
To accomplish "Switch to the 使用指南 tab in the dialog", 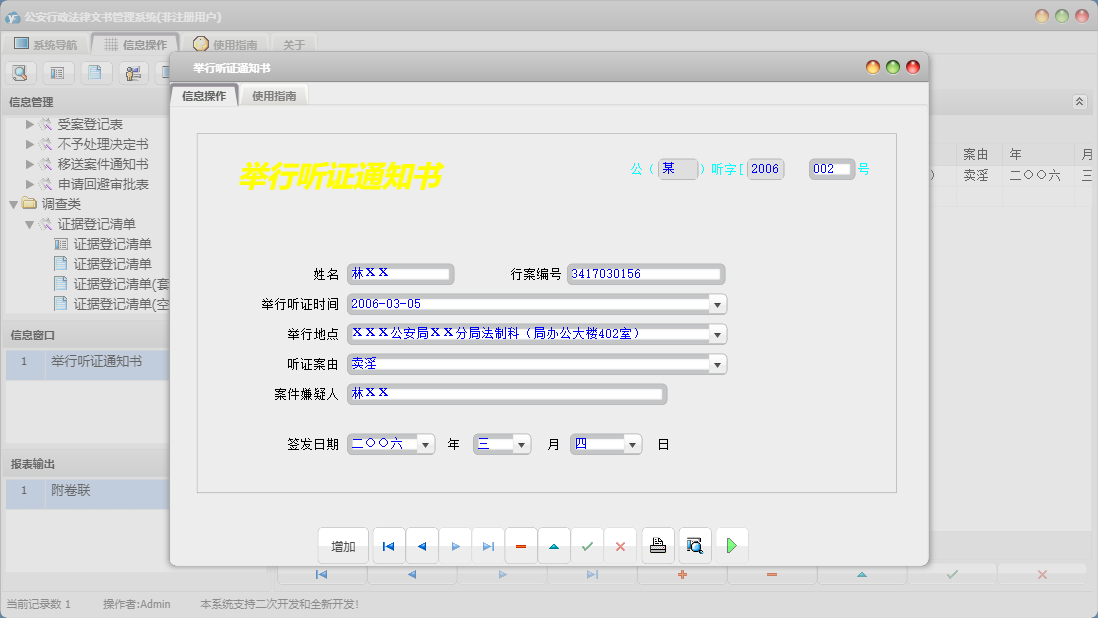I will (x=273, y=96).
